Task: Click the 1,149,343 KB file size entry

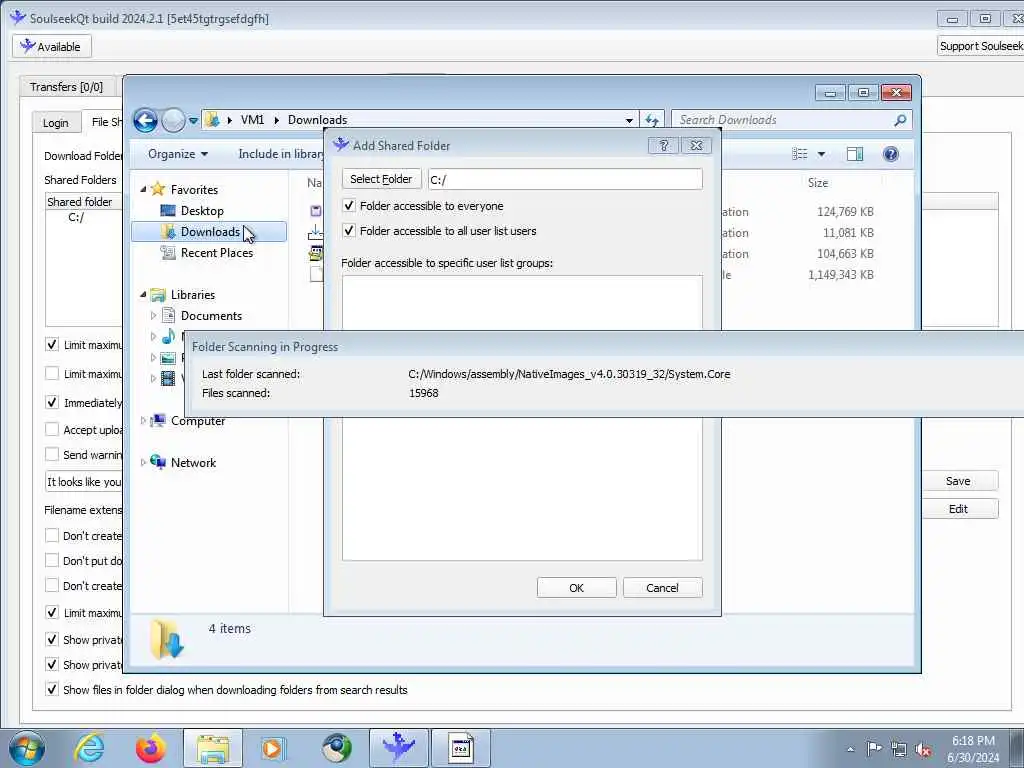Action: click(x=840, y=275)
